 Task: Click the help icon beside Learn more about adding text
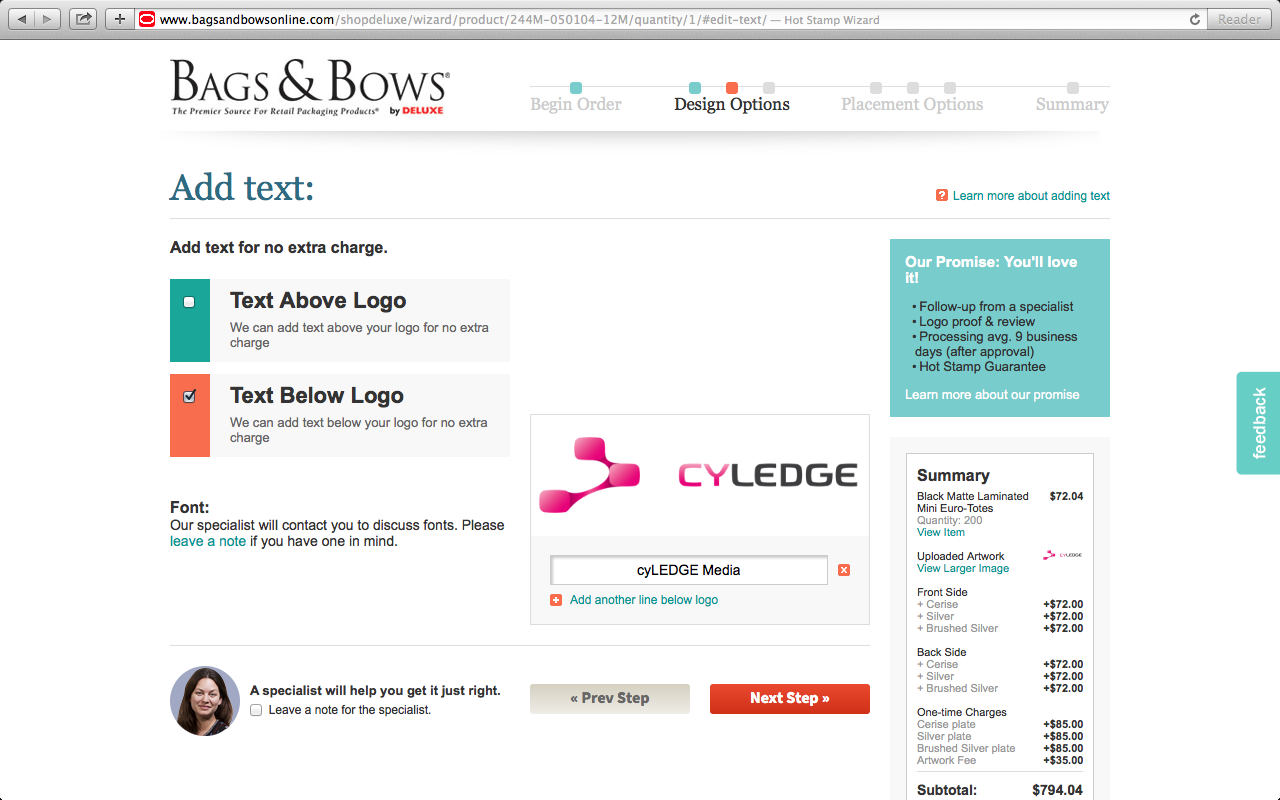coord(941,195)
